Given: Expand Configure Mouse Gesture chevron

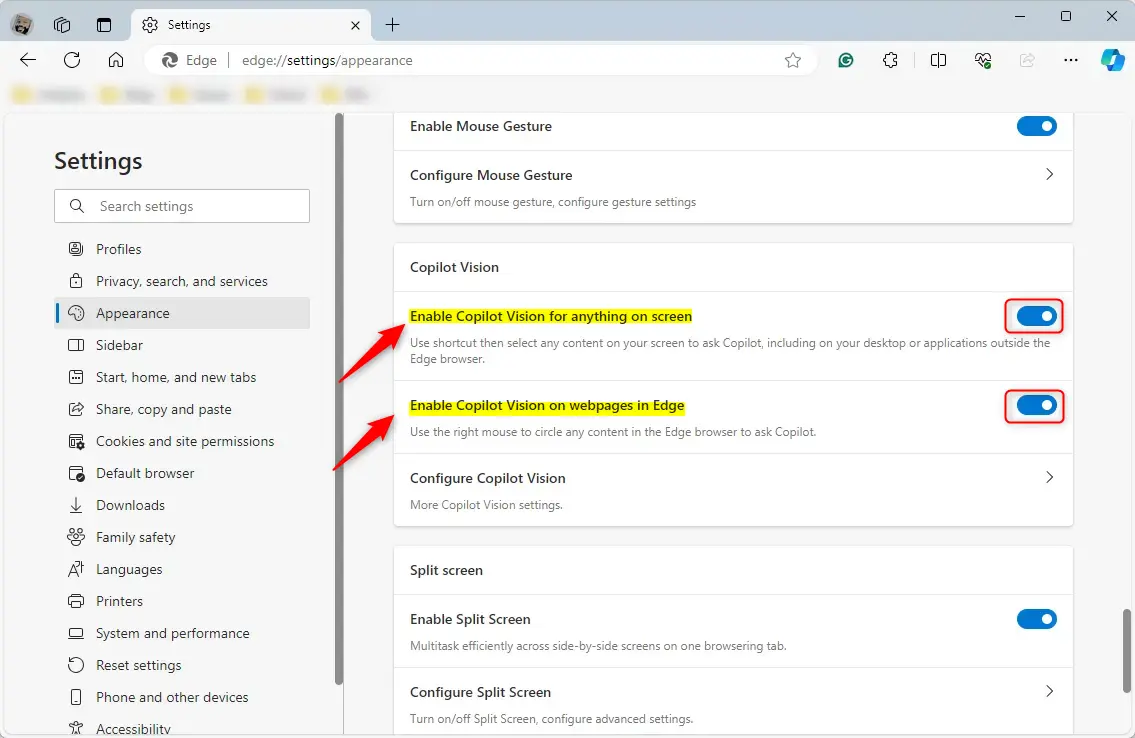Looking at the screenshot, I should pos(1049,174).
